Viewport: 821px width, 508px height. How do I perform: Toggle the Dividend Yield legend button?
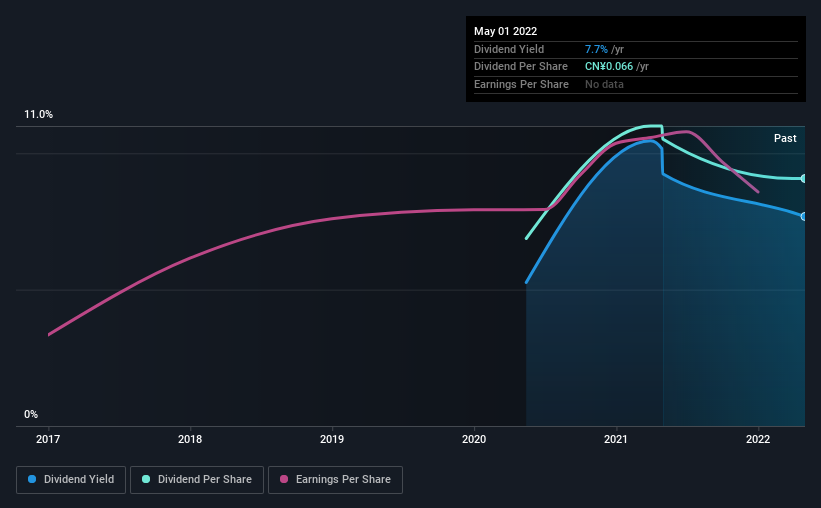coord(71,480)
